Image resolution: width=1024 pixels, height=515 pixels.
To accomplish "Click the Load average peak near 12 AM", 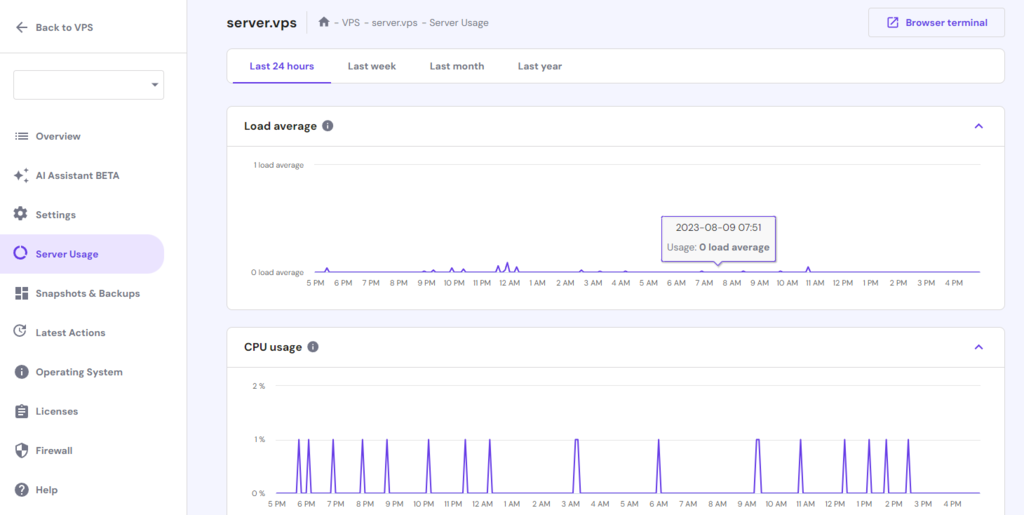I will (508, 265).
